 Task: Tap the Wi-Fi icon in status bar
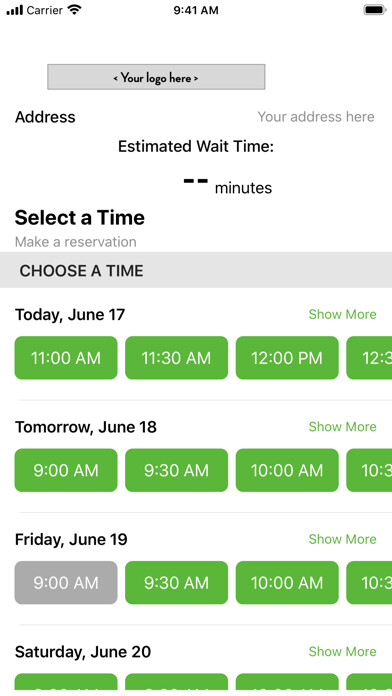74,10
